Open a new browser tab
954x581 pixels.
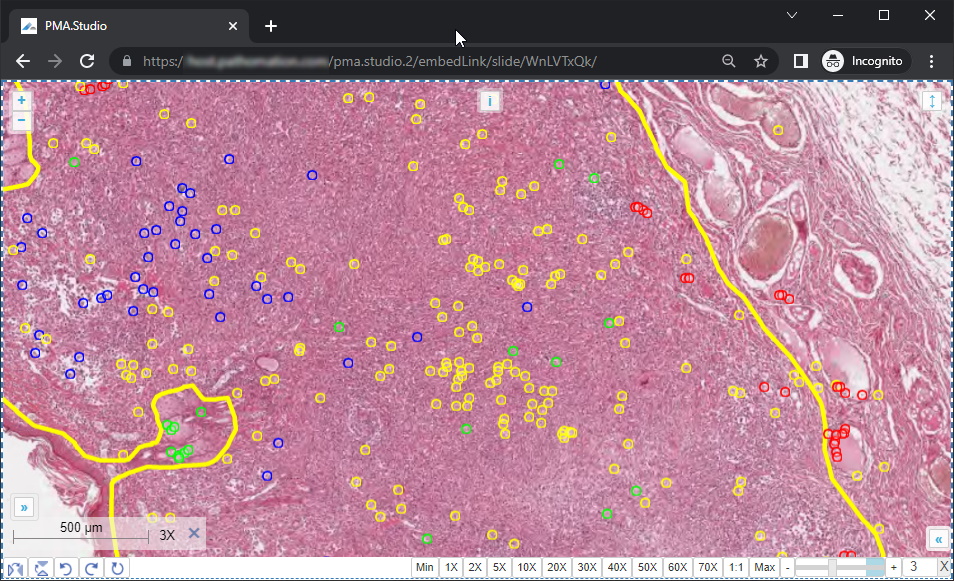click(x=271, y=26)
